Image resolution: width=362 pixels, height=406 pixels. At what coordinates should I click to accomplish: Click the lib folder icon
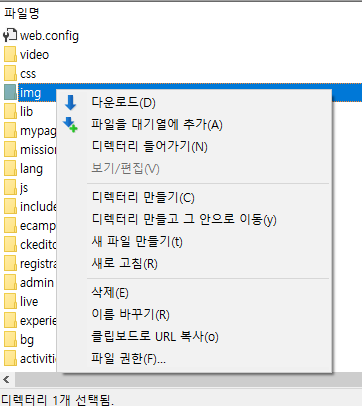click(x=10, y=111)
